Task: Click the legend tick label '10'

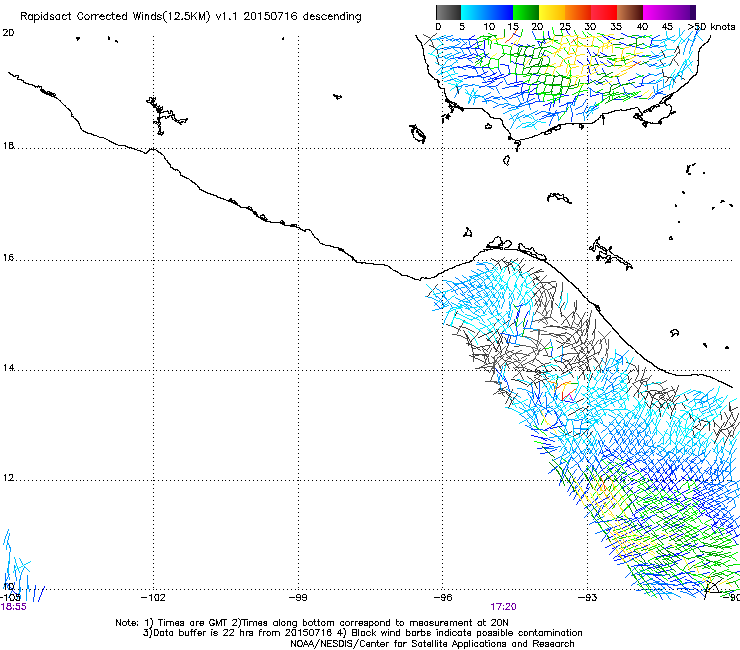Action: click(489, 27)
